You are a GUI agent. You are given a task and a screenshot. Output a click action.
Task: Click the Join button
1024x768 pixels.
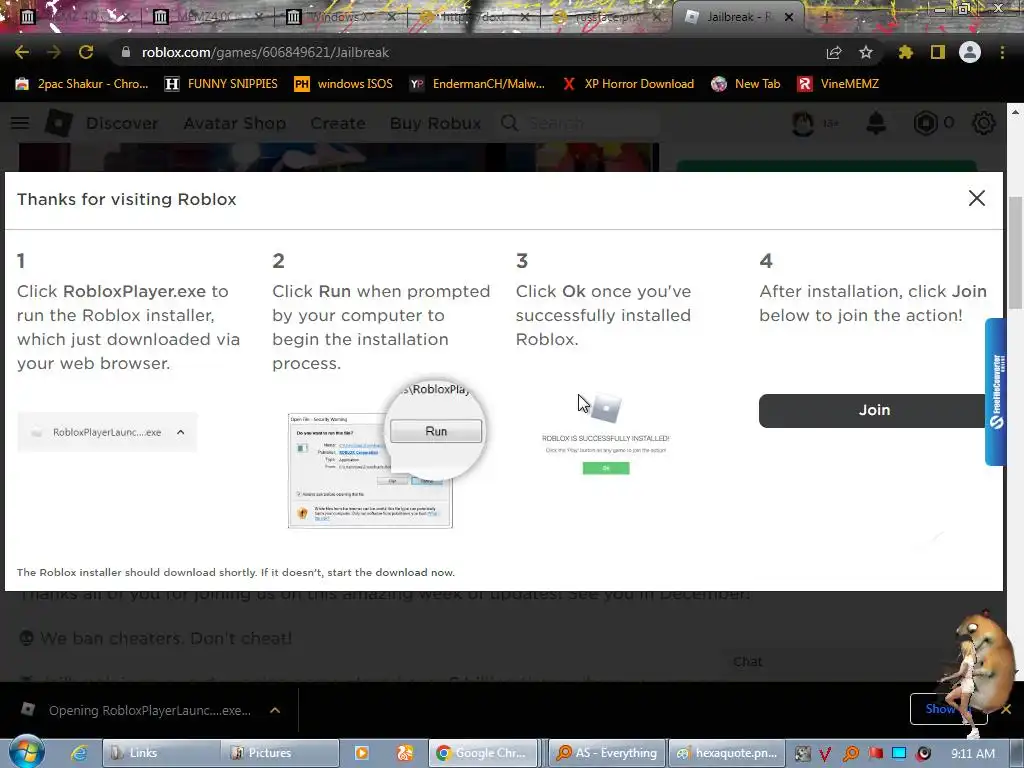pos(874,410)
